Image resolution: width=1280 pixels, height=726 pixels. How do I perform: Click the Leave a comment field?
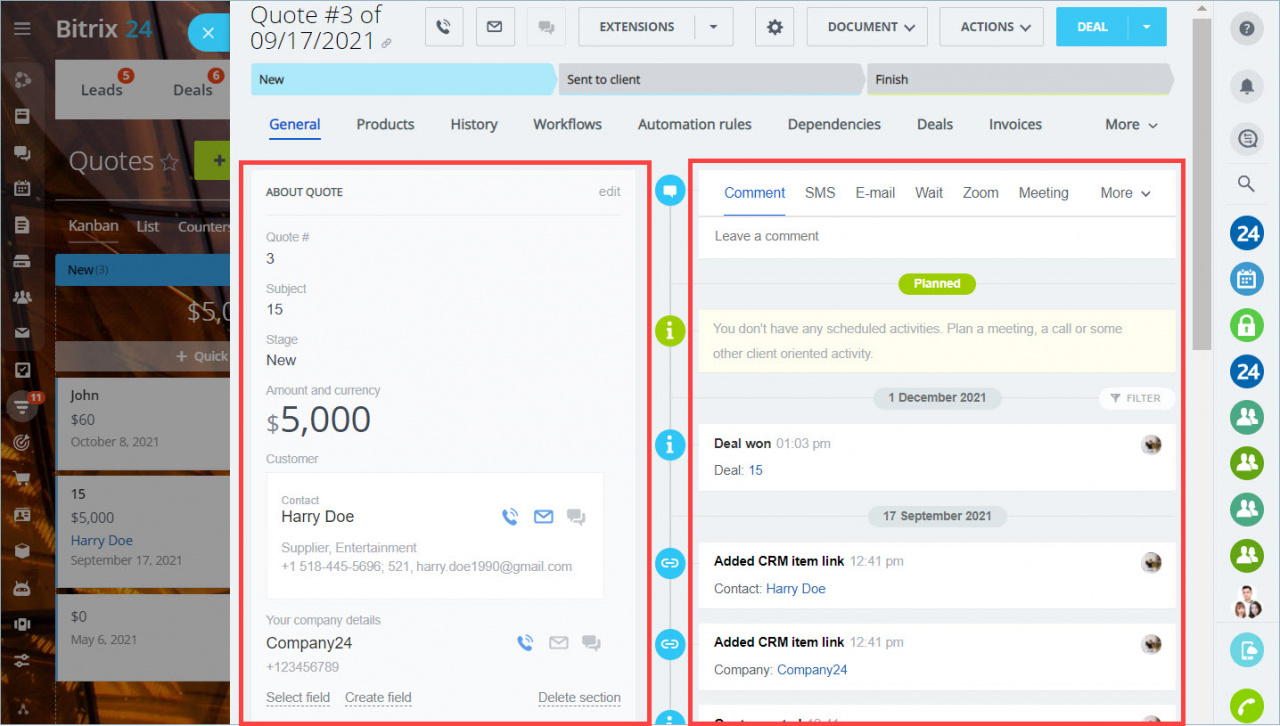click(936, 236)
